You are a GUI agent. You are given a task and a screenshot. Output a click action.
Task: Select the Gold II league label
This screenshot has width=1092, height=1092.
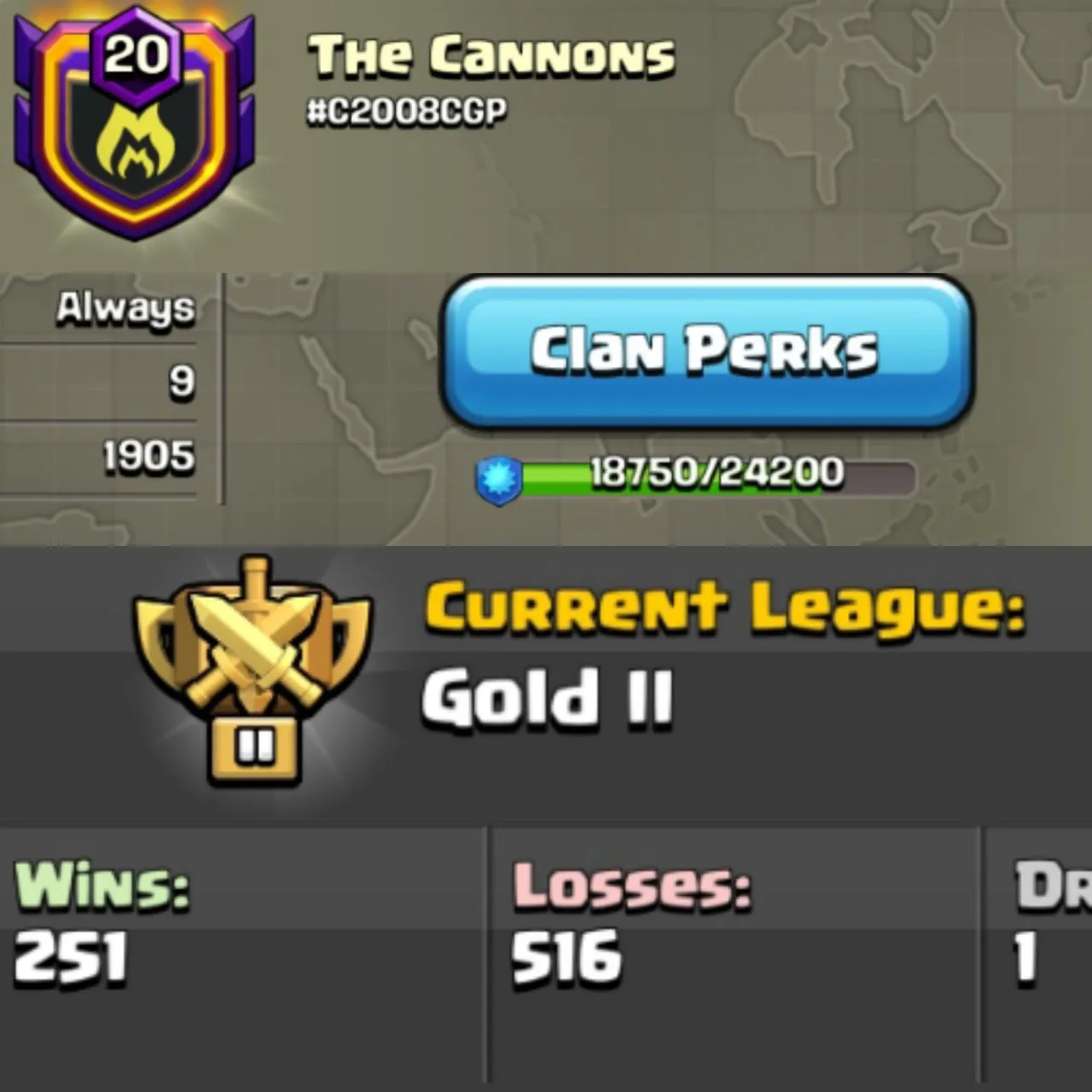[x=548, y=697]
